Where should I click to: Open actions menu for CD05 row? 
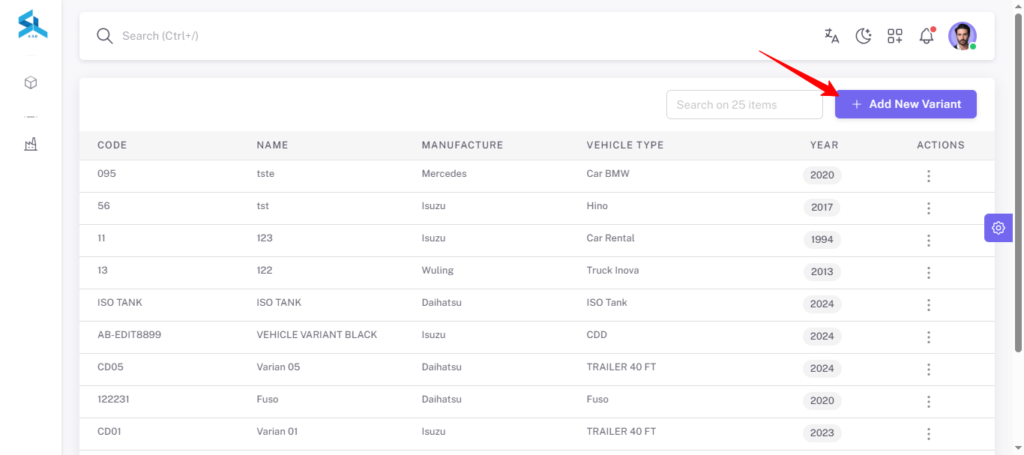[x=928, y=369]
